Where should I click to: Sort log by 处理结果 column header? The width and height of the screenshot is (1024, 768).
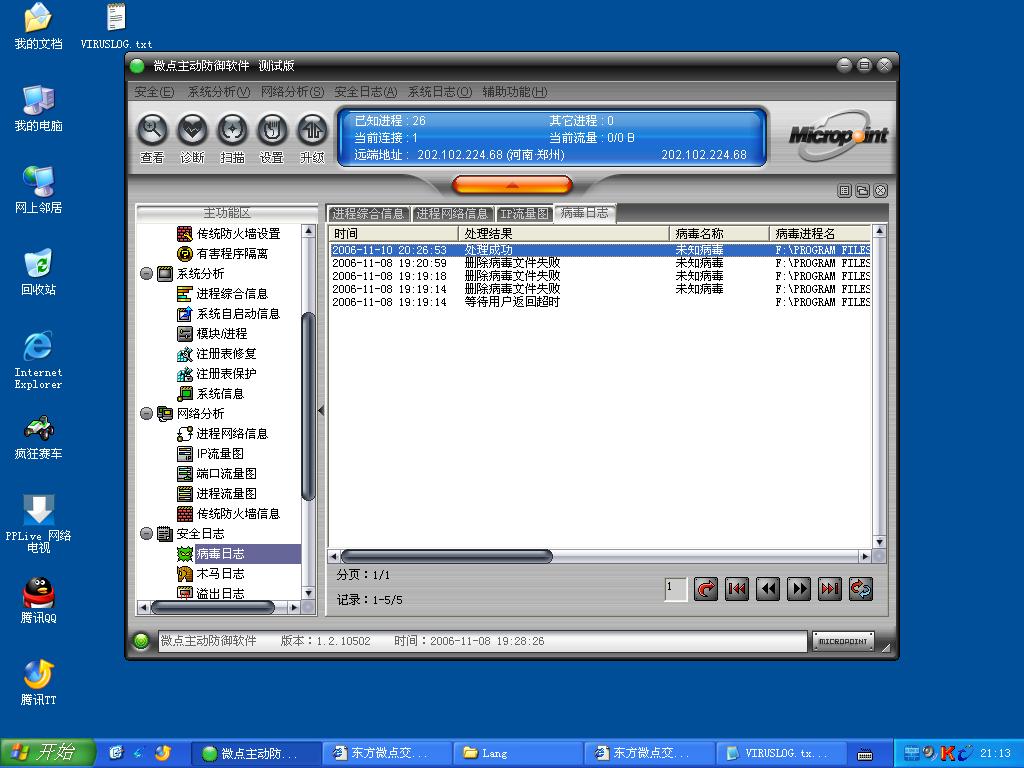point(564,234)
